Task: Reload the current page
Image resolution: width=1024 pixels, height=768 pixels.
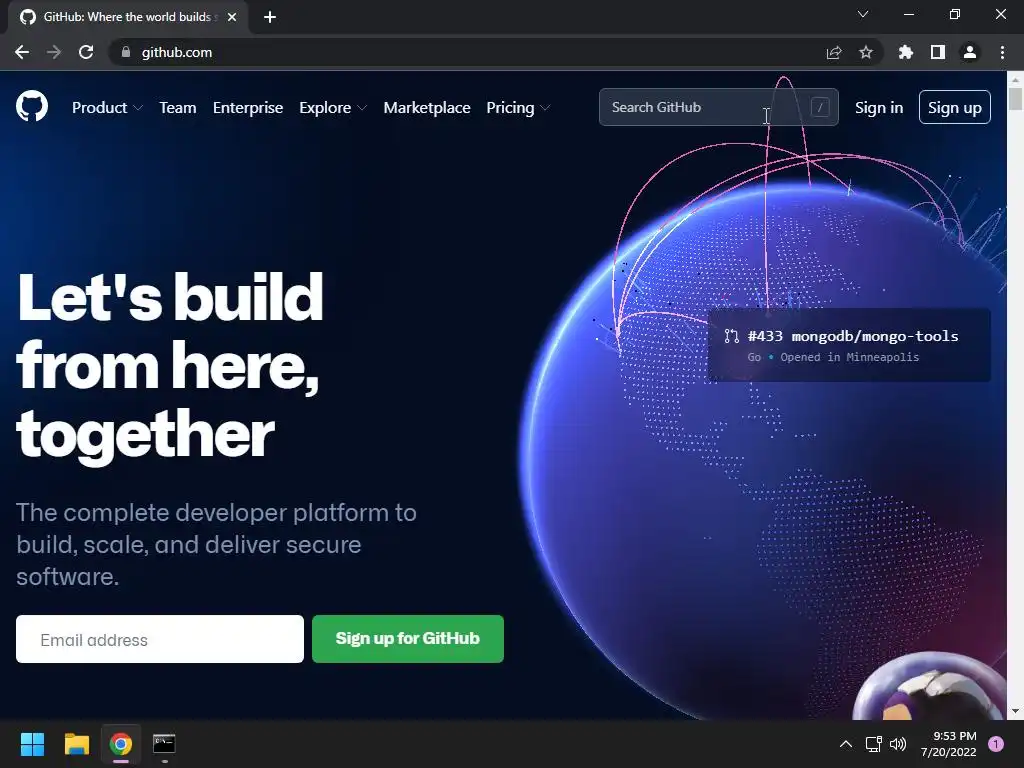Action: [86, 52]
